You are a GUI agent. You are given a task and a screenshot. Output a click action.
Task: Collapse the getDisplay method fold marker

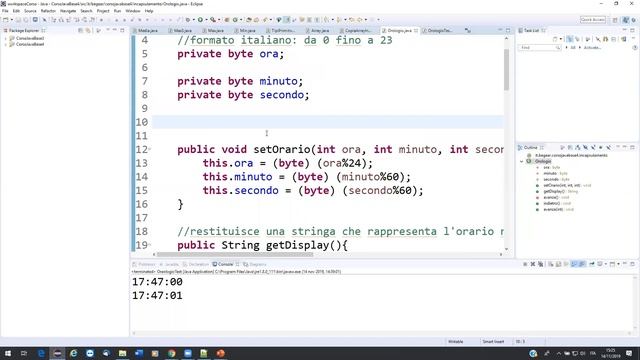pyautogui.click(x=149, y=245)
